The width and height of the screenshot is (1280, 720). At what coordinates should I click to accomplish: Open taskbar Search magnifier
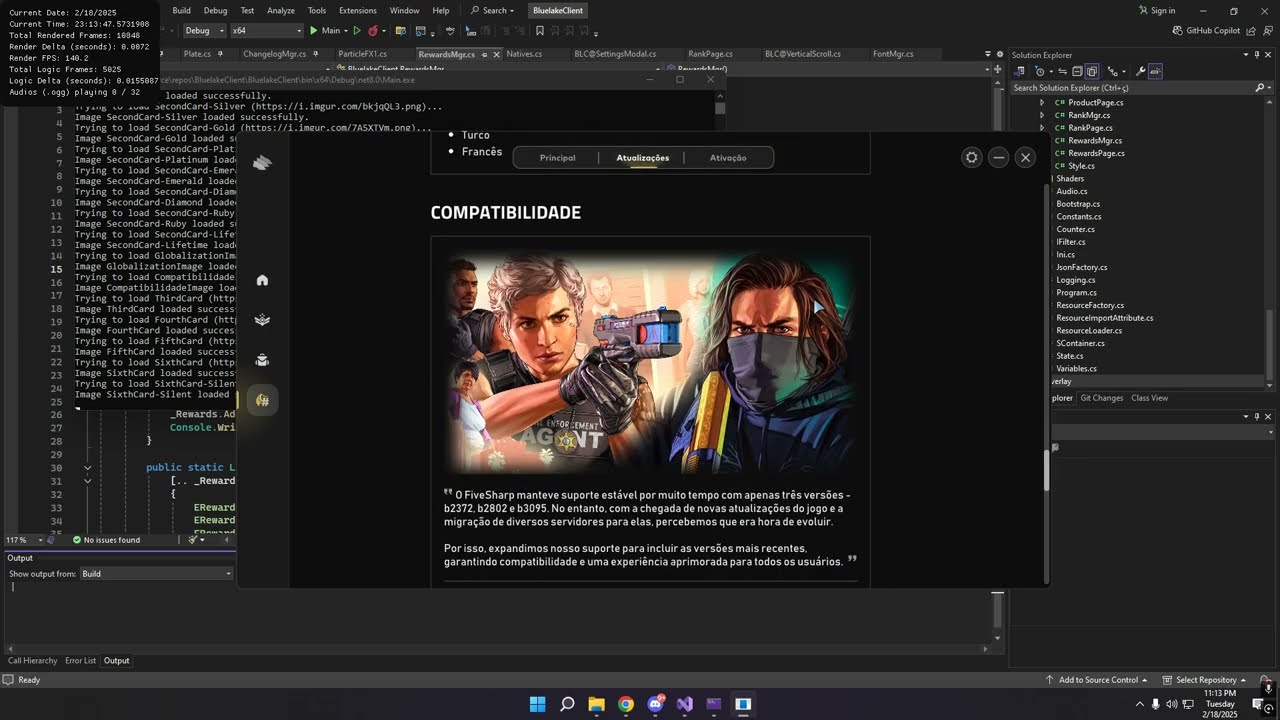(x=567, y=704)
